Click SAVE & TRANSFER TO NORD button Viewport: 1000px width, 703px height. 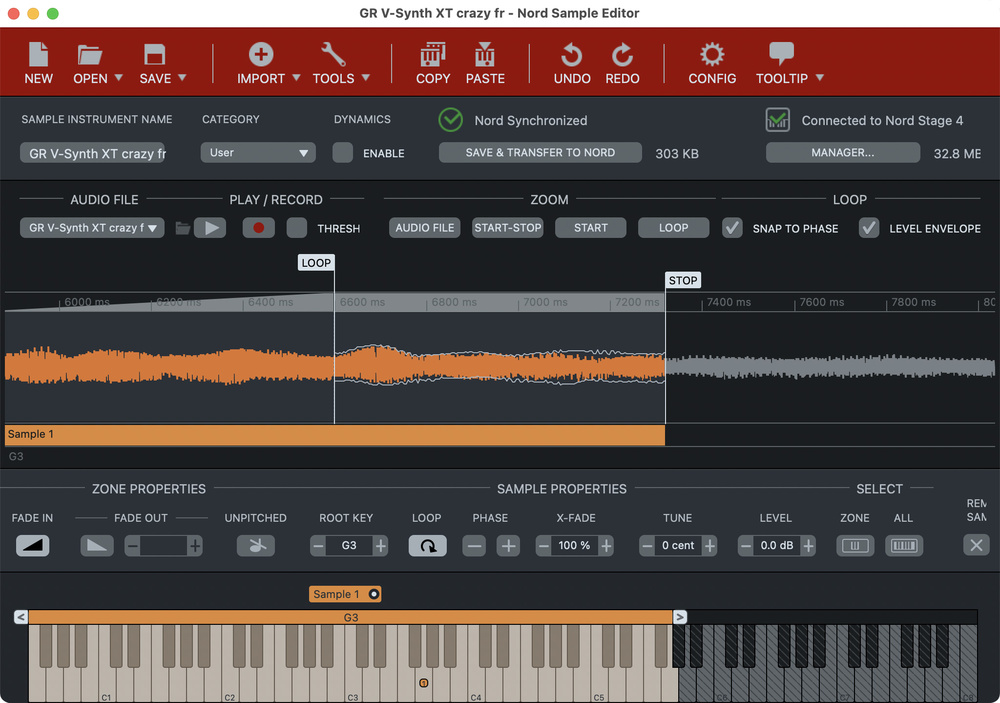click(540, 152)
